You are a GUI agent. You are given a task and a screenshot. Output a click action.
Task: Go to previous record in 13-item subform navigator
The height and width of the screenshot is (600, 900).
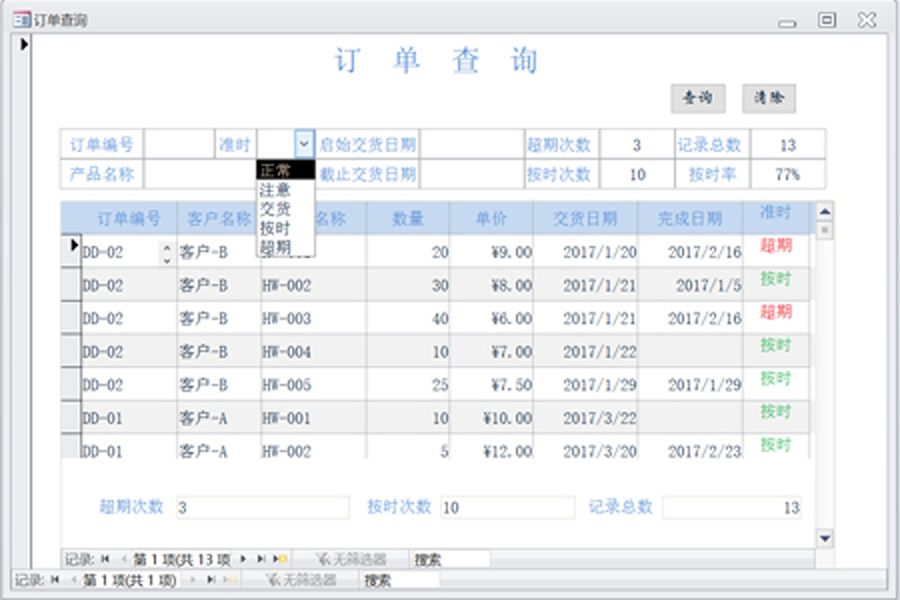pos(122,559)
